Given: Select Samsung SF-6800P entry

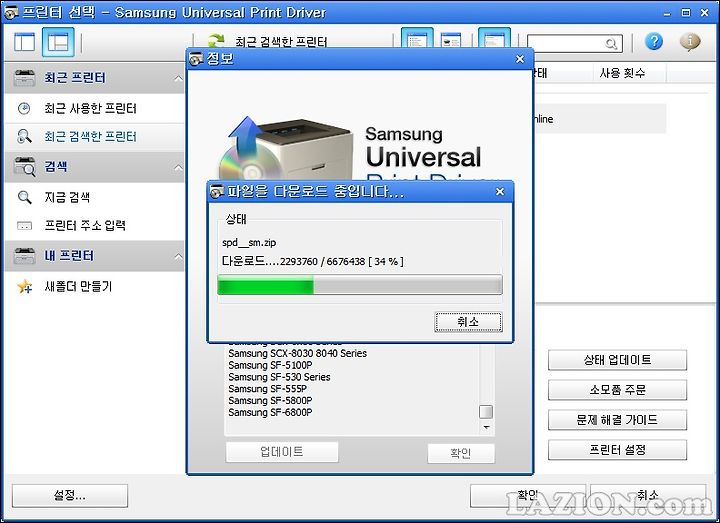Looking at the screenshot, I should pyautogui.click(x=270, y=412).
